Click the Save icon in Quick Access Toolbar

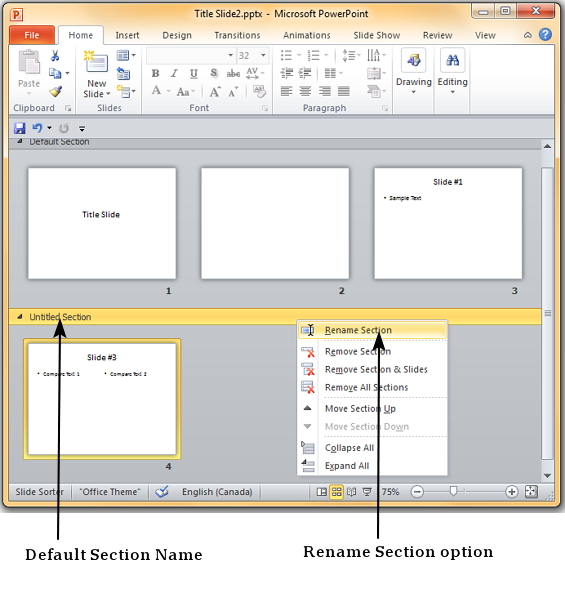pos(19,128)
